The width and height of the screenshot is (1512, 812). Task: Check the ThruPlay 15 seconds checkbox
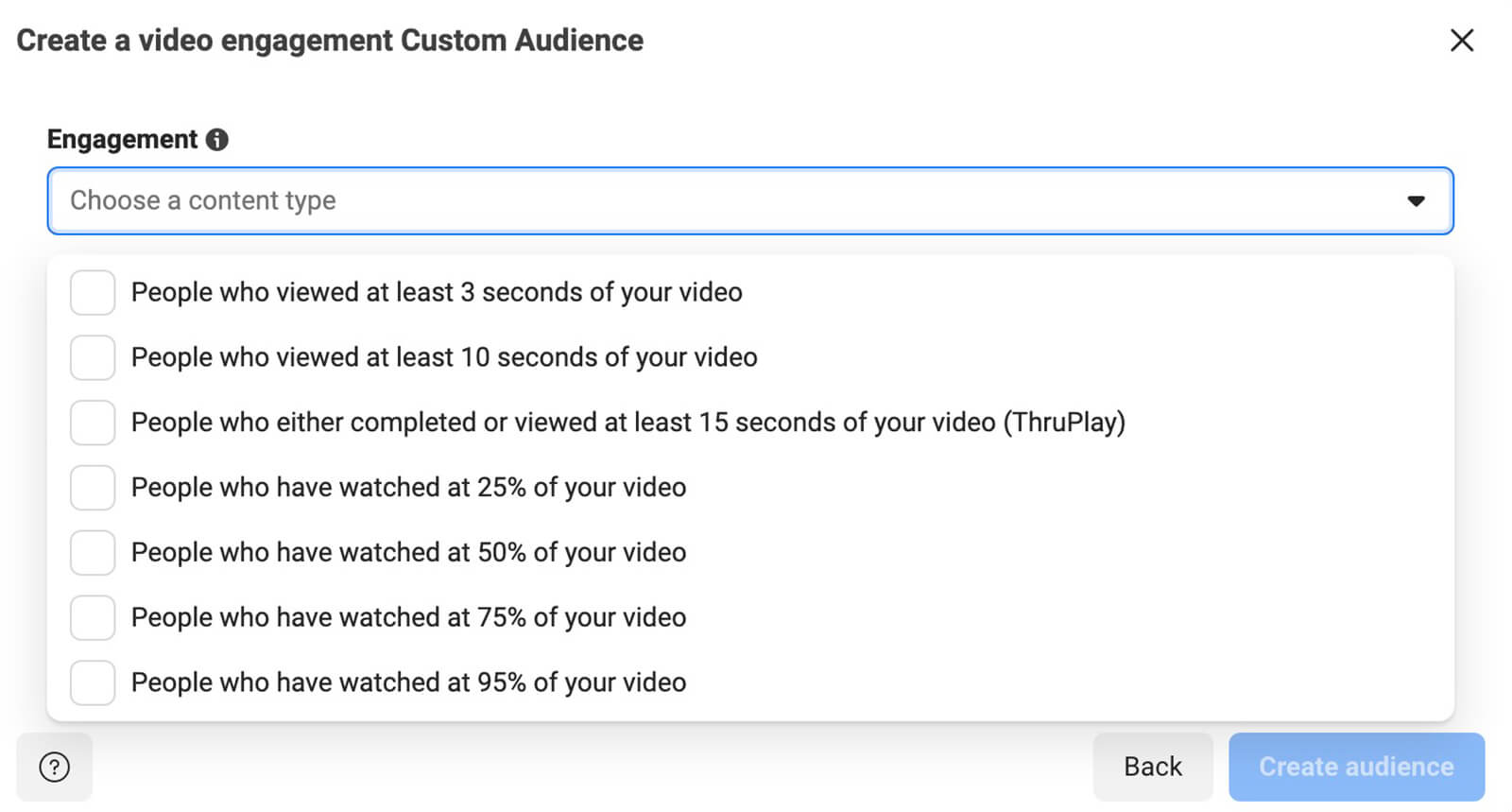click(93, 423)
